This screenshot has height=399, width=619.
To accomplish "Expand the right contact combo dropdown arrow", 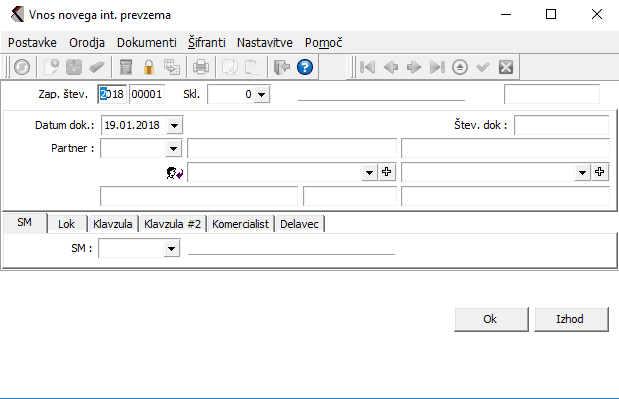I will (x=582, y=172).
